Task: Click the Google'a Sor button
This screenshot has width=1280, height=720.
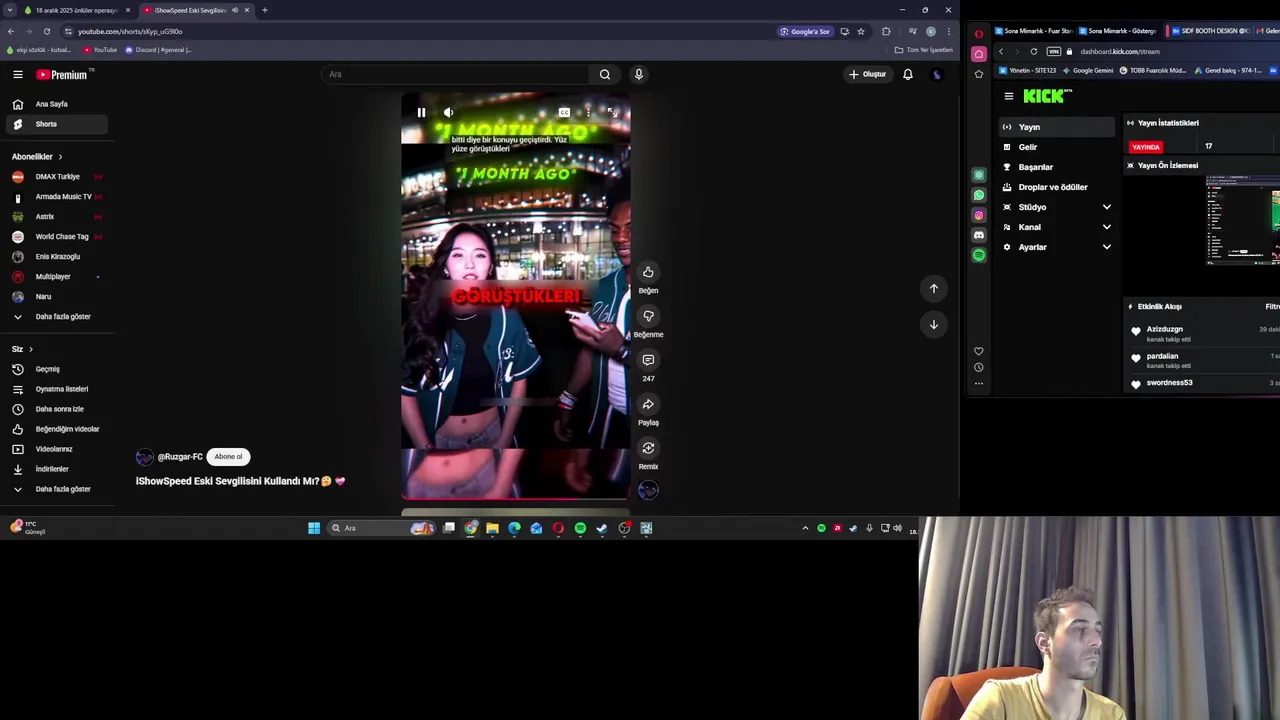Action: [805, 31]
